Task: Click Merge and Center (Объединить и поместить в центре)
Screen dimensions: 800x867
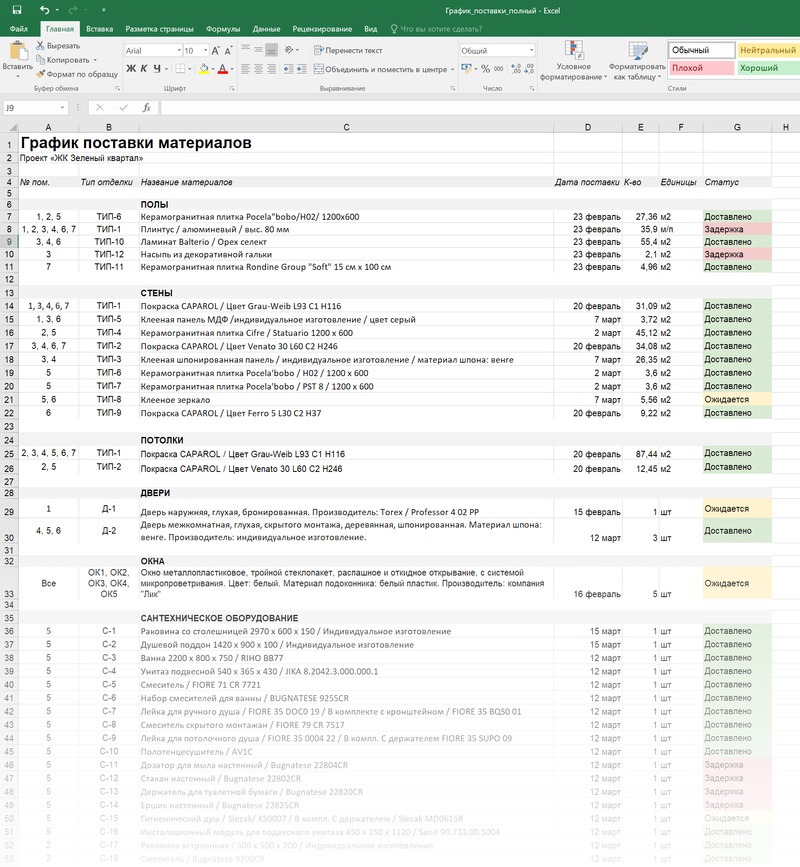Action: pos(380,69)
